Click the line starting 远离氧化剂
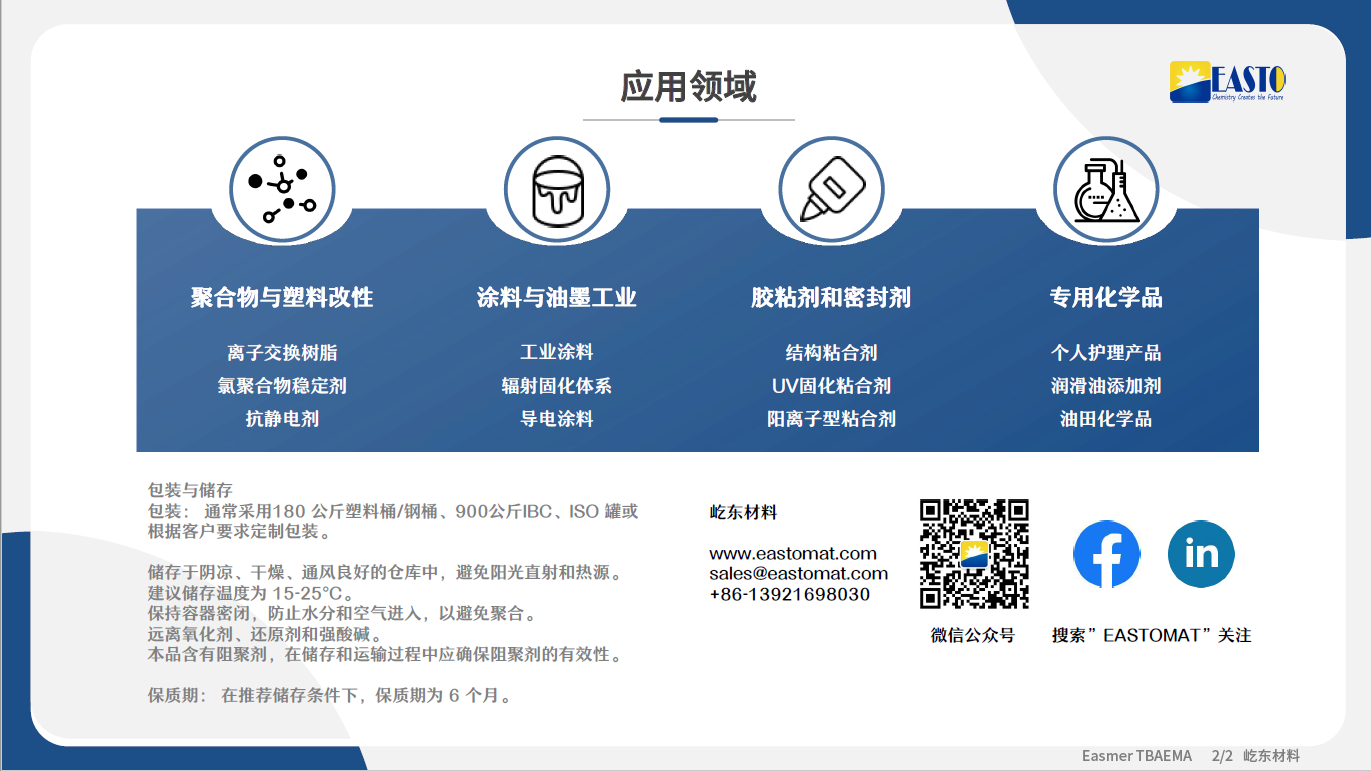 [265, 634]
